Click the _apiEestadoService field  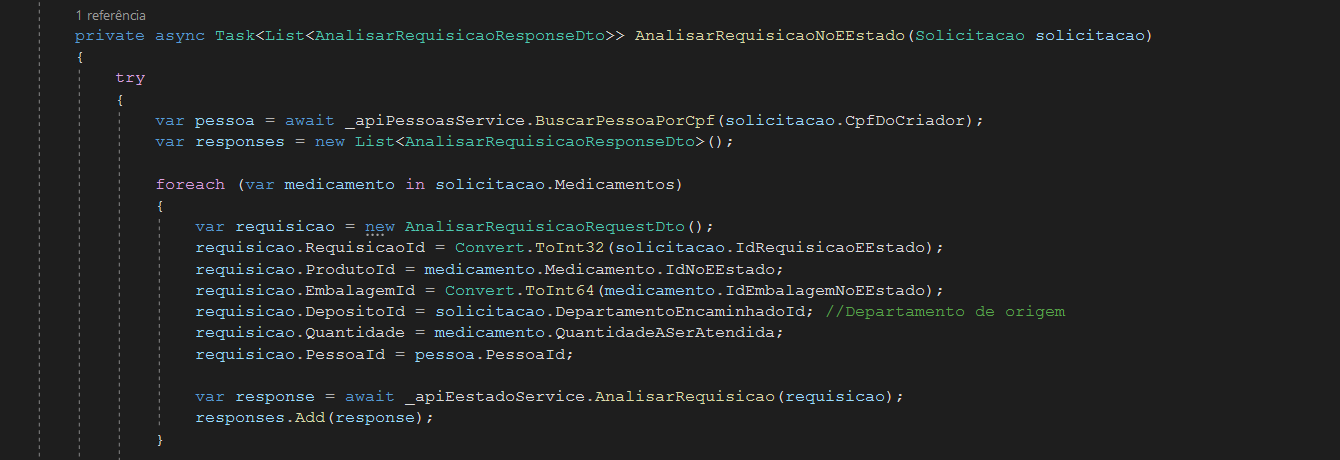click(495, 396)
